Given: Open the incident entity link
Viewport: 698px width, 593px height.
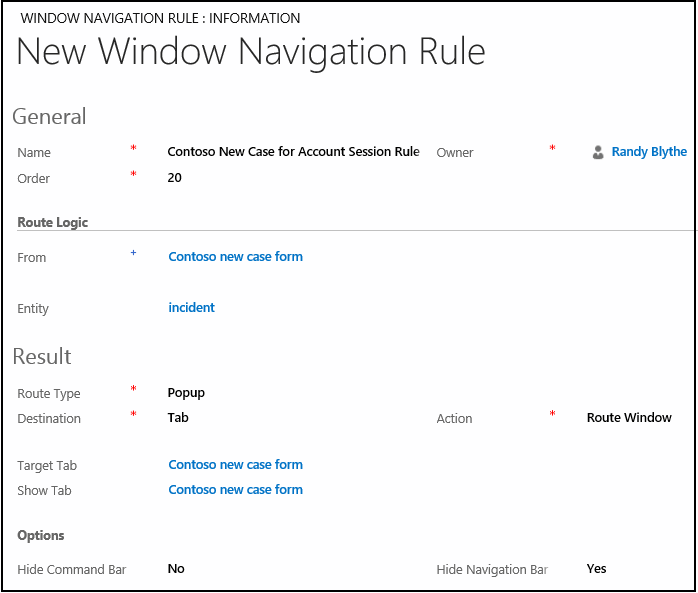Looking at the screenshot, I should point(191,308).
